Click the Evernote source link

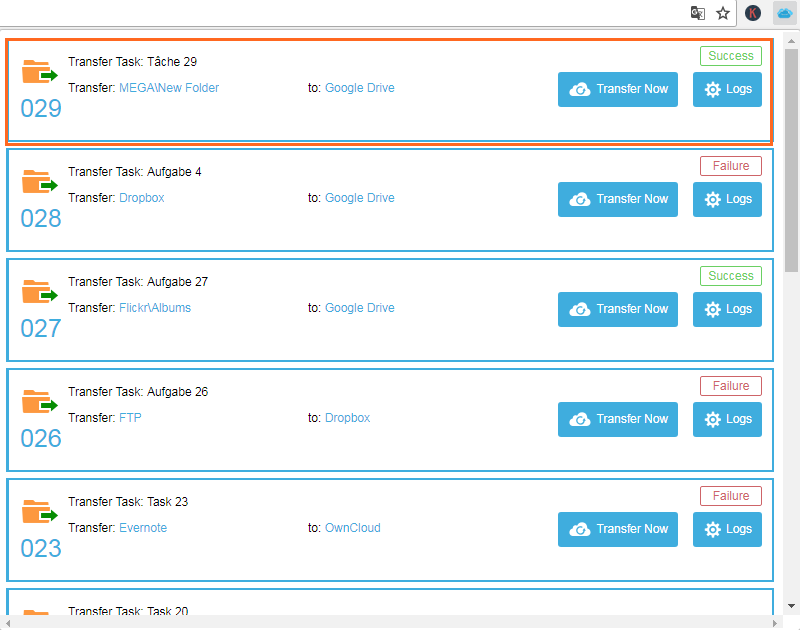click(143, 528)
